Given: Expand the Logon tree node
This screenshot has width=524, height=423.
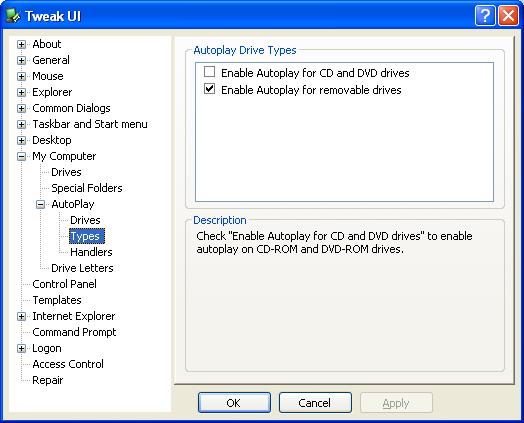Looking at the screenshot, I should [21, 348].
